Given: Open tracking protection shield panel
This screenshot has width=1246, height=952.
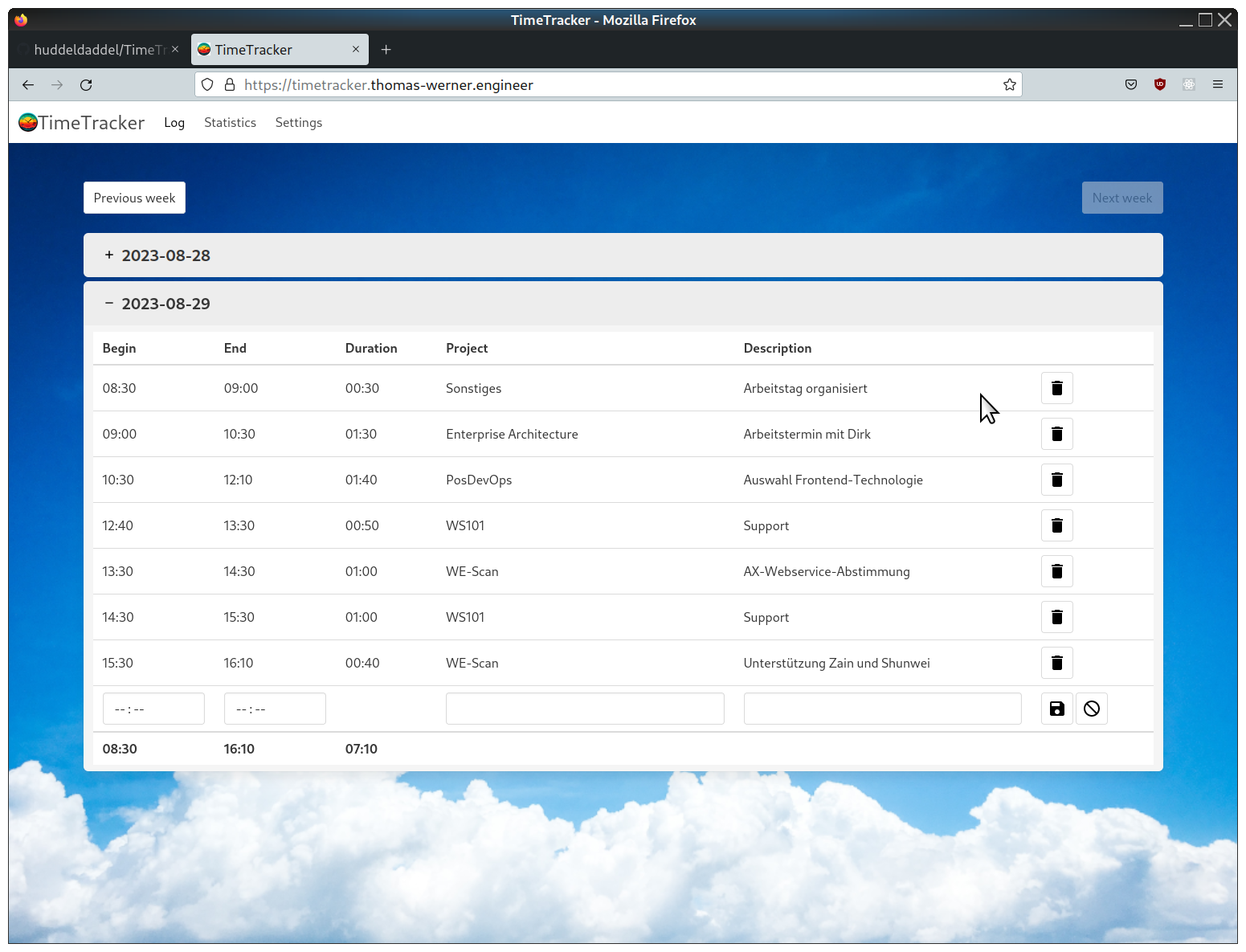Looking at the screenshot, I should coord(207,84).
